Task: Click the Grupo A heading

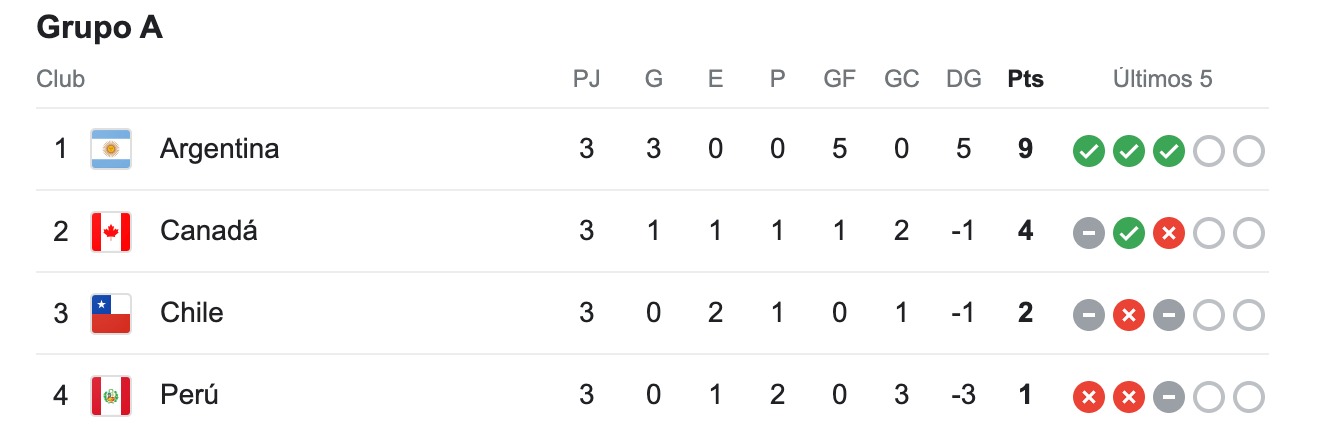Action: coord(99,28)
